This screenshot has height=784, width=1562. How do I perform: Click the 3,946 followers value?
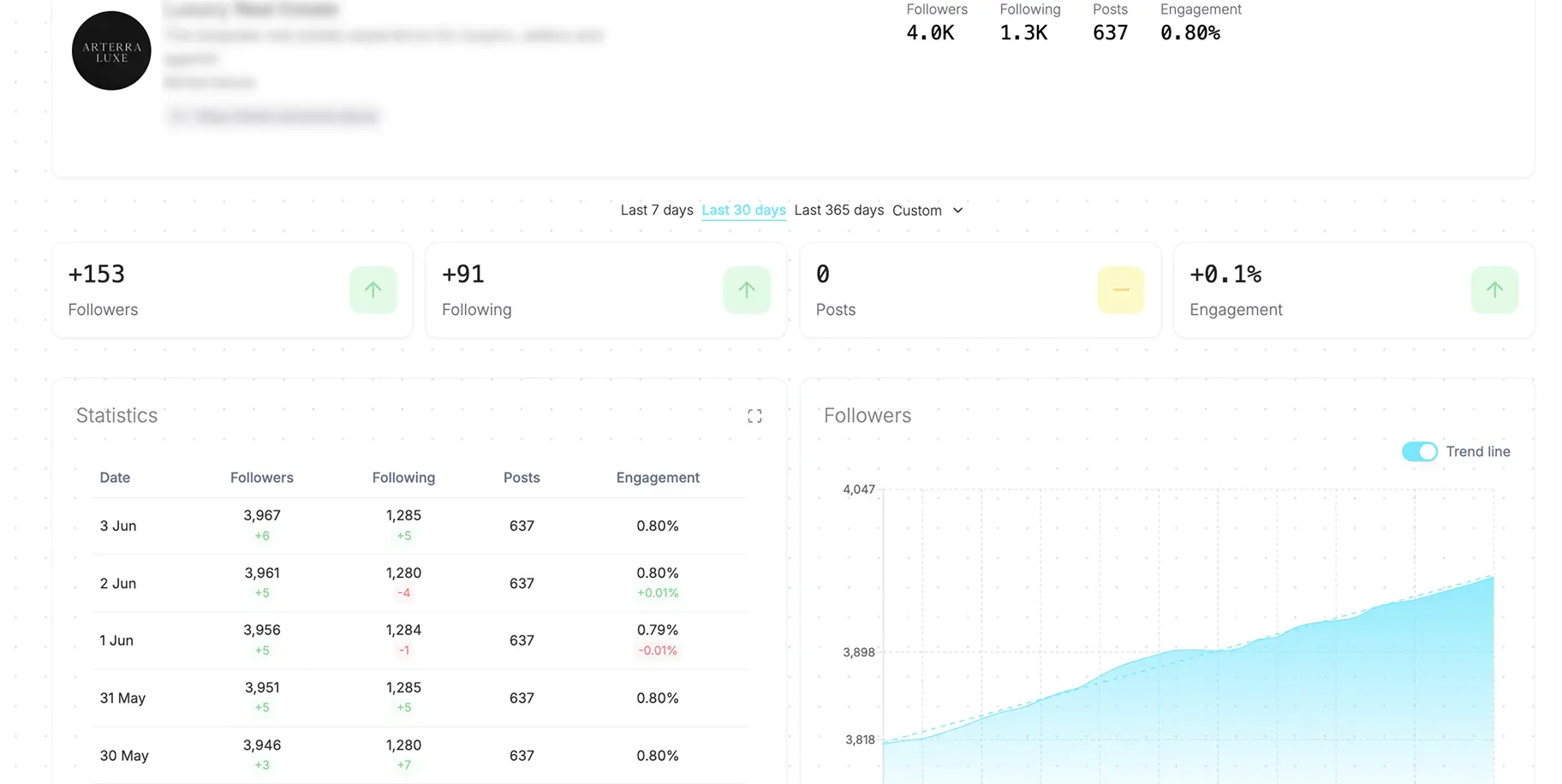click(x=262, y=745)
